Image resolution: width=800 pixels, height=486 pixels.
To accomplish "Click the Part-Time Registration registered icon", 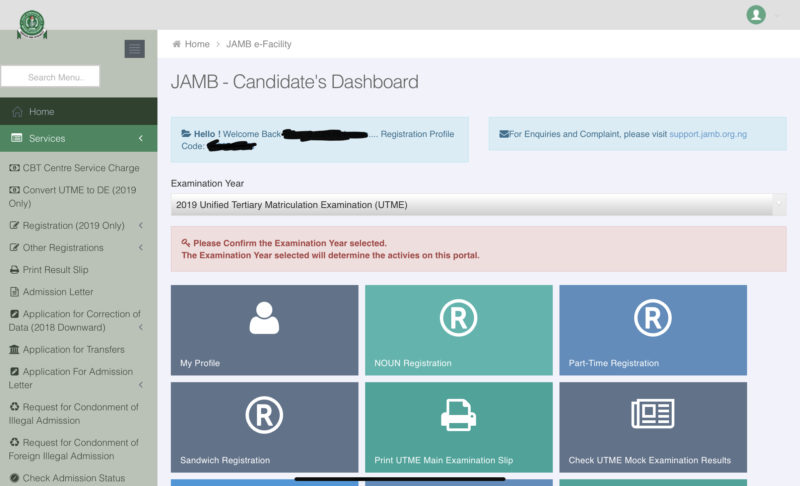I will (653, 318).
